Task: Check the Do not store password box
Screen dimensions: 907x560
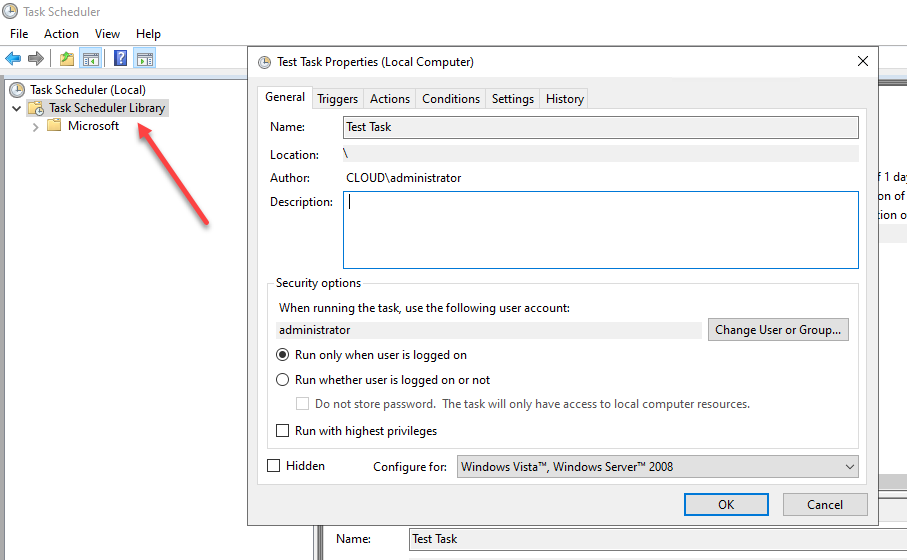Action: point(303,404)
